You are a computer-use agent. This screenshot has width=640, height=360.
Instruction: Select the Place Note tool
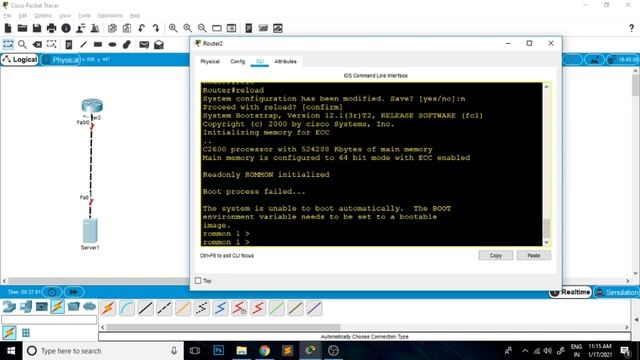tap(69, 44)
